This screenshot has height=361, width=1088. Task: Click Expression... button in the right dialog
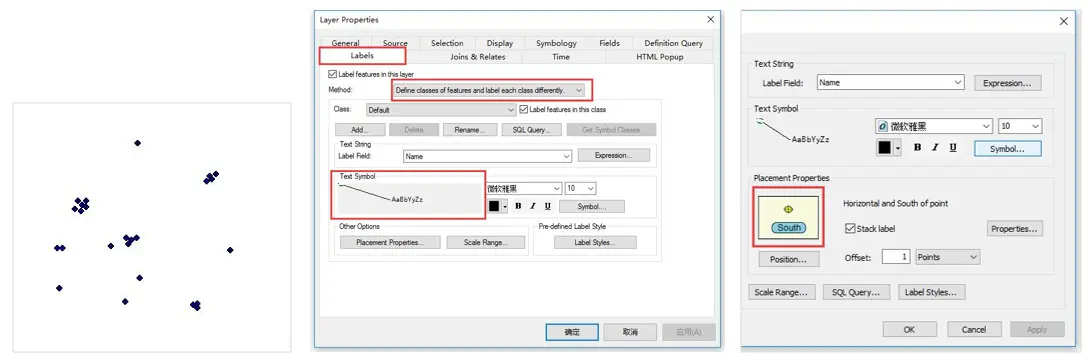[x=1008, y=83]
